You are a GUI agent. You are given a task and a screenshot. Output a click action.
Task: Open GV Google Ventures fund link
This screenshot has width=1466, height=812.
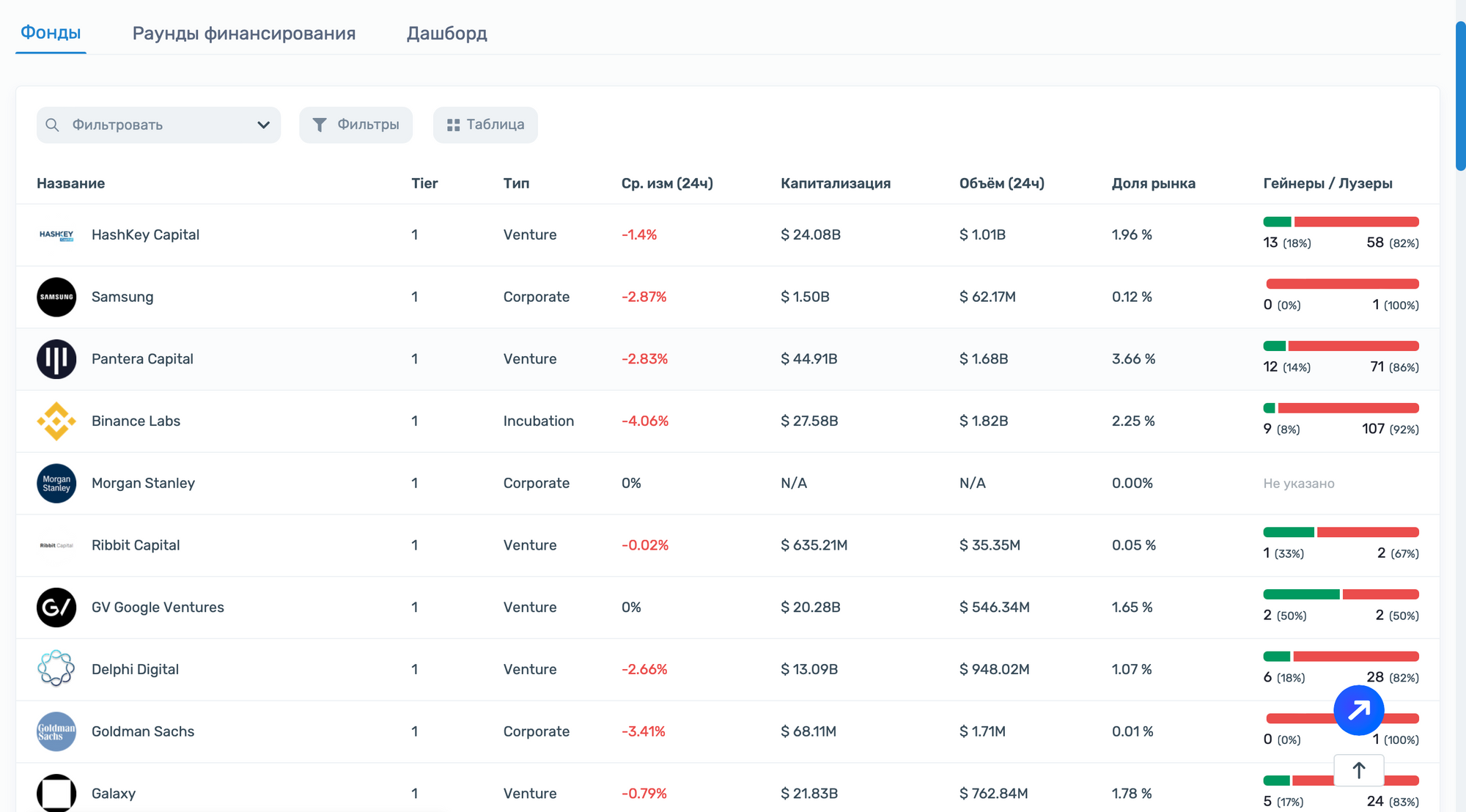[x=158, y=608]
